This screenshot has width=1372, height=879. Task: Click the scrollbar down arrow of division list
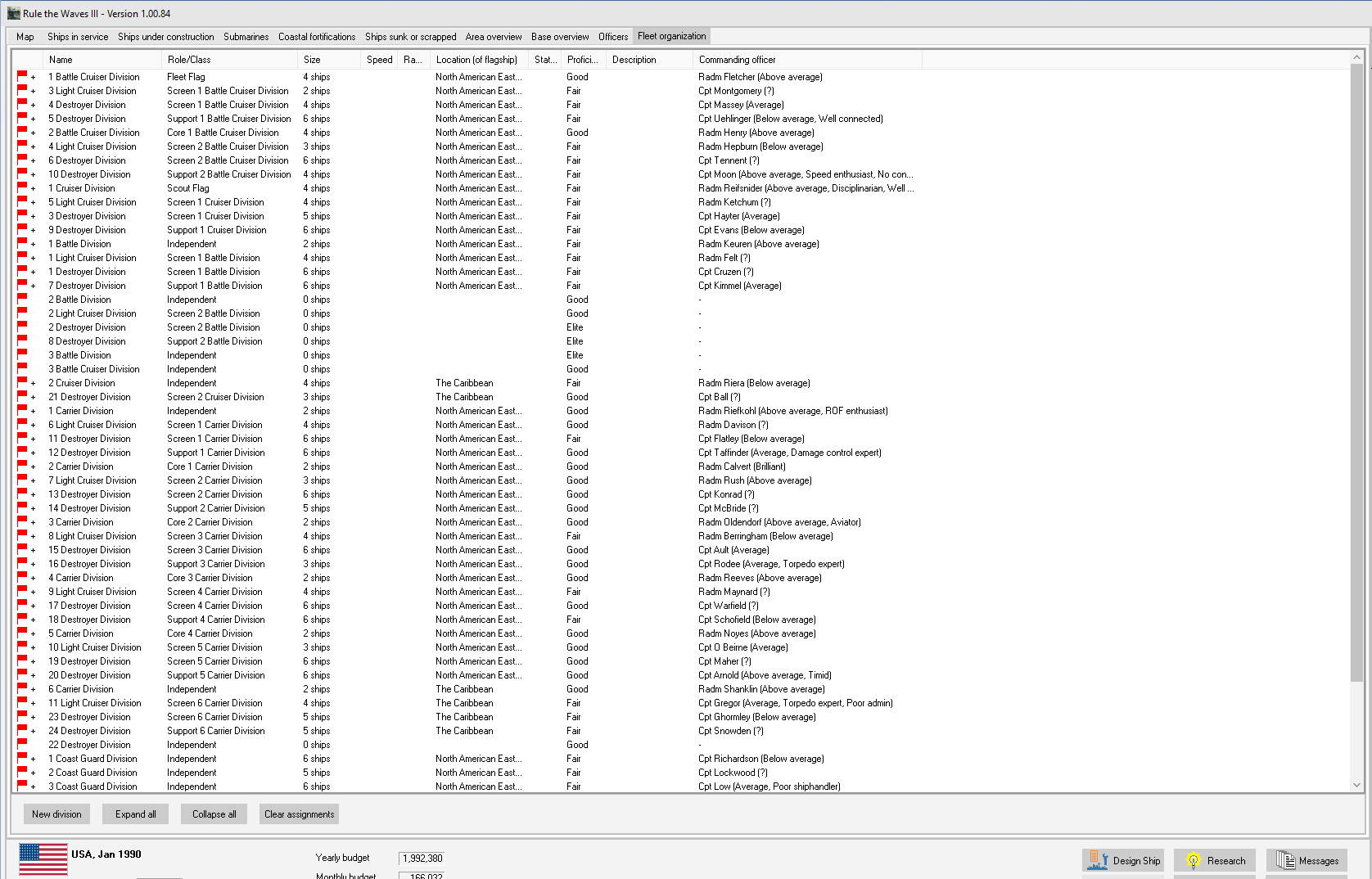pos(1356,785)
